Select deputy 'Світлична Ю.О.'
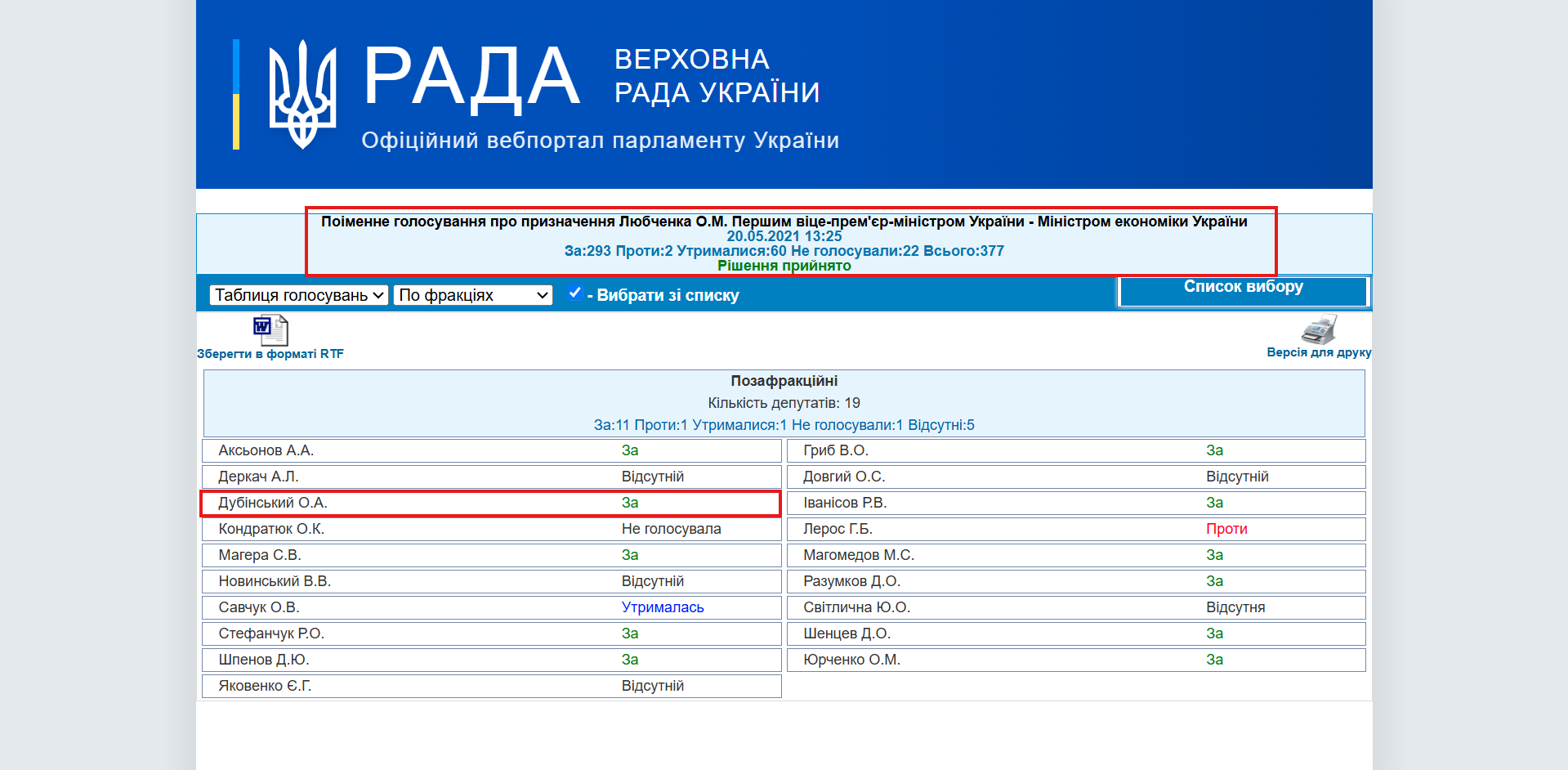Viewport: 1568px width, 770px height. 857,607
